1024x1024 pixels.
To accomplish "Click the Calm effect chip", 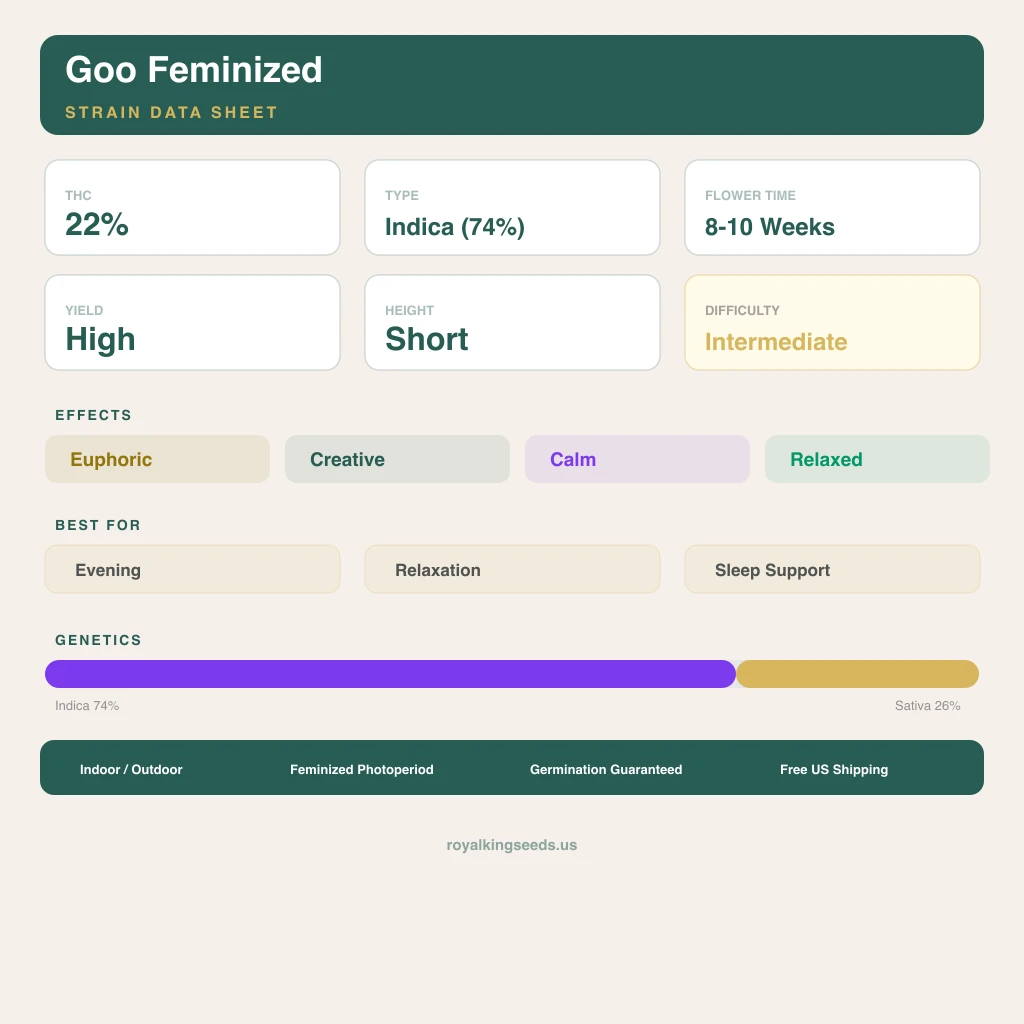I will pos(637,459).
